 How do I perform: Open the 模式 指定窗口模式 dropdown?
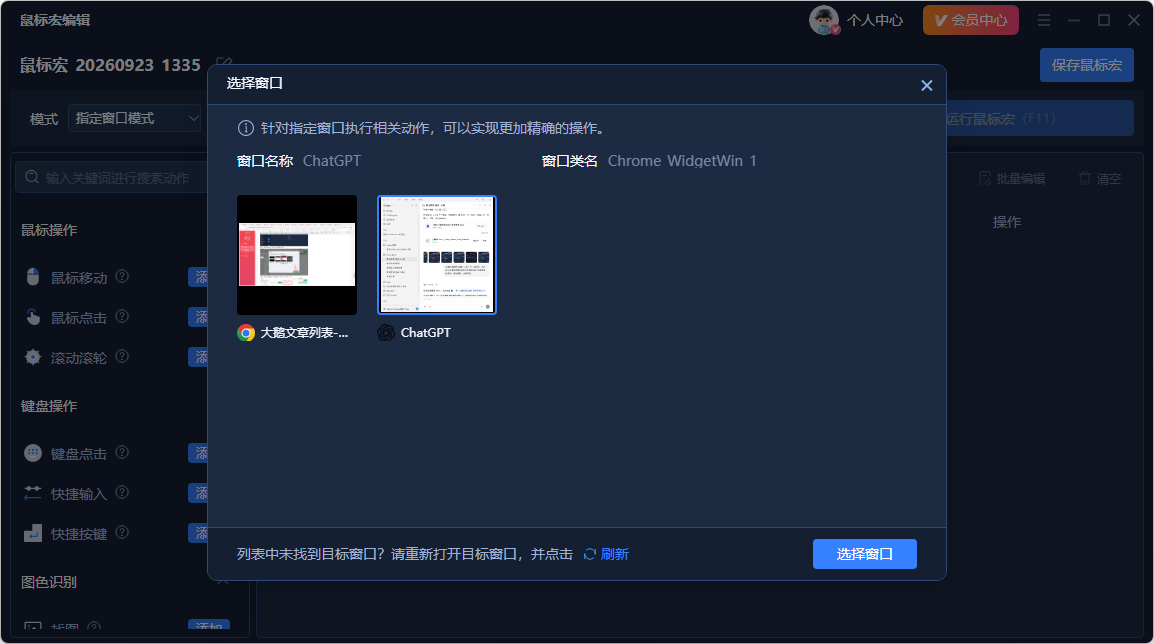click(135, 118)
